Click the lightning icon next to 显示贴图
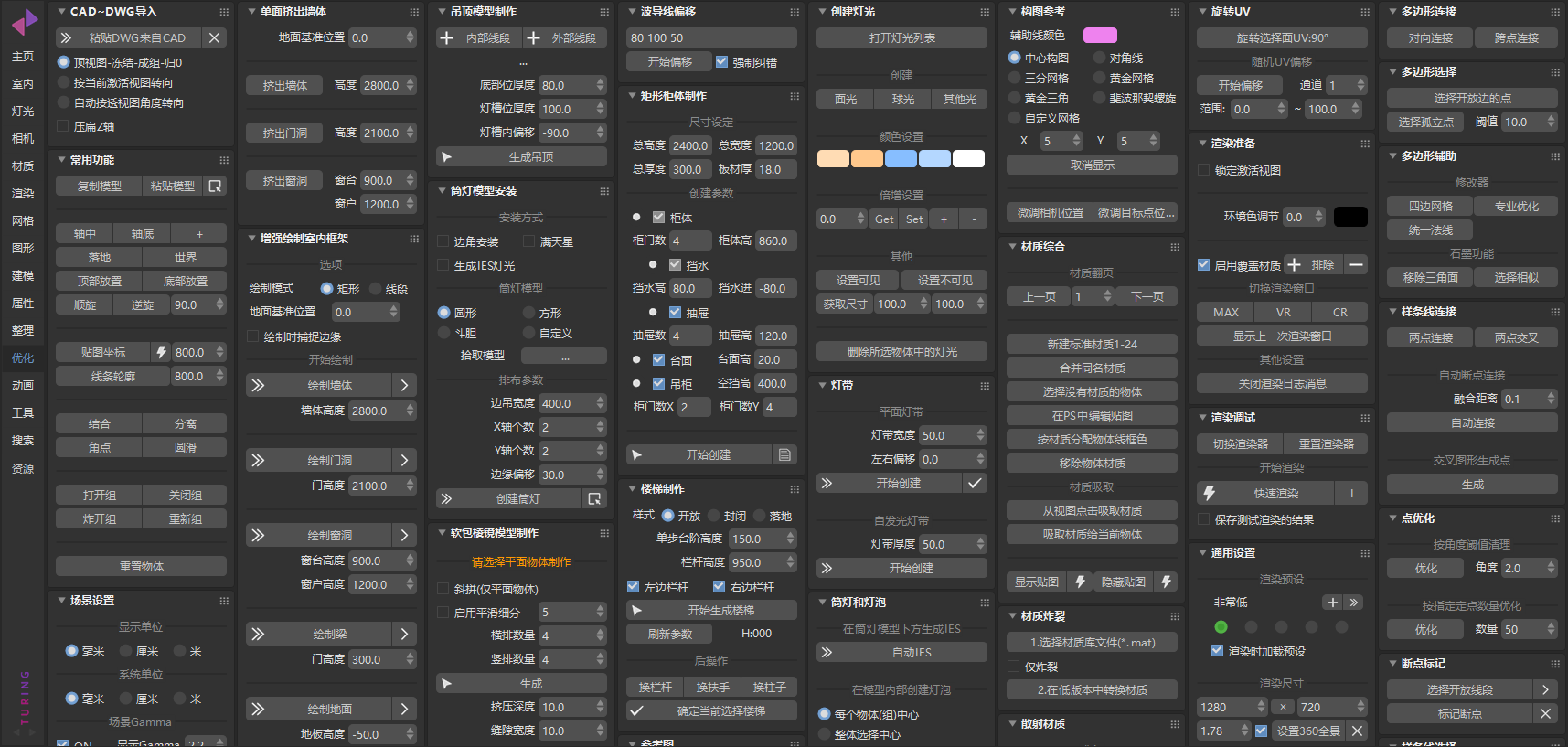The width and height of the screenshot is (1568, 747). 1080,582
